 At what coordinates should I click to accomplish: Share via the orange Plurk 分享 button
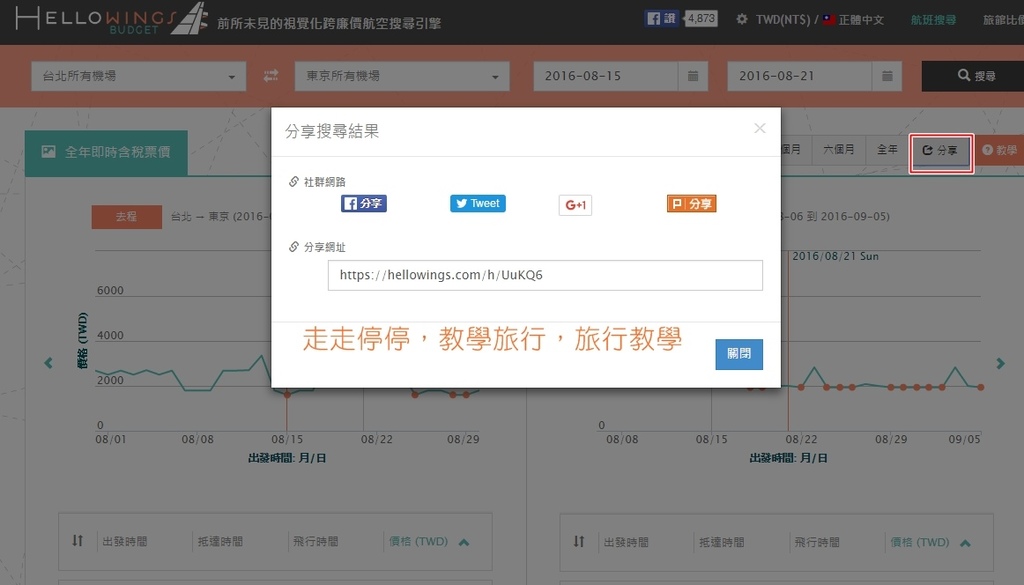pos(692,204)
